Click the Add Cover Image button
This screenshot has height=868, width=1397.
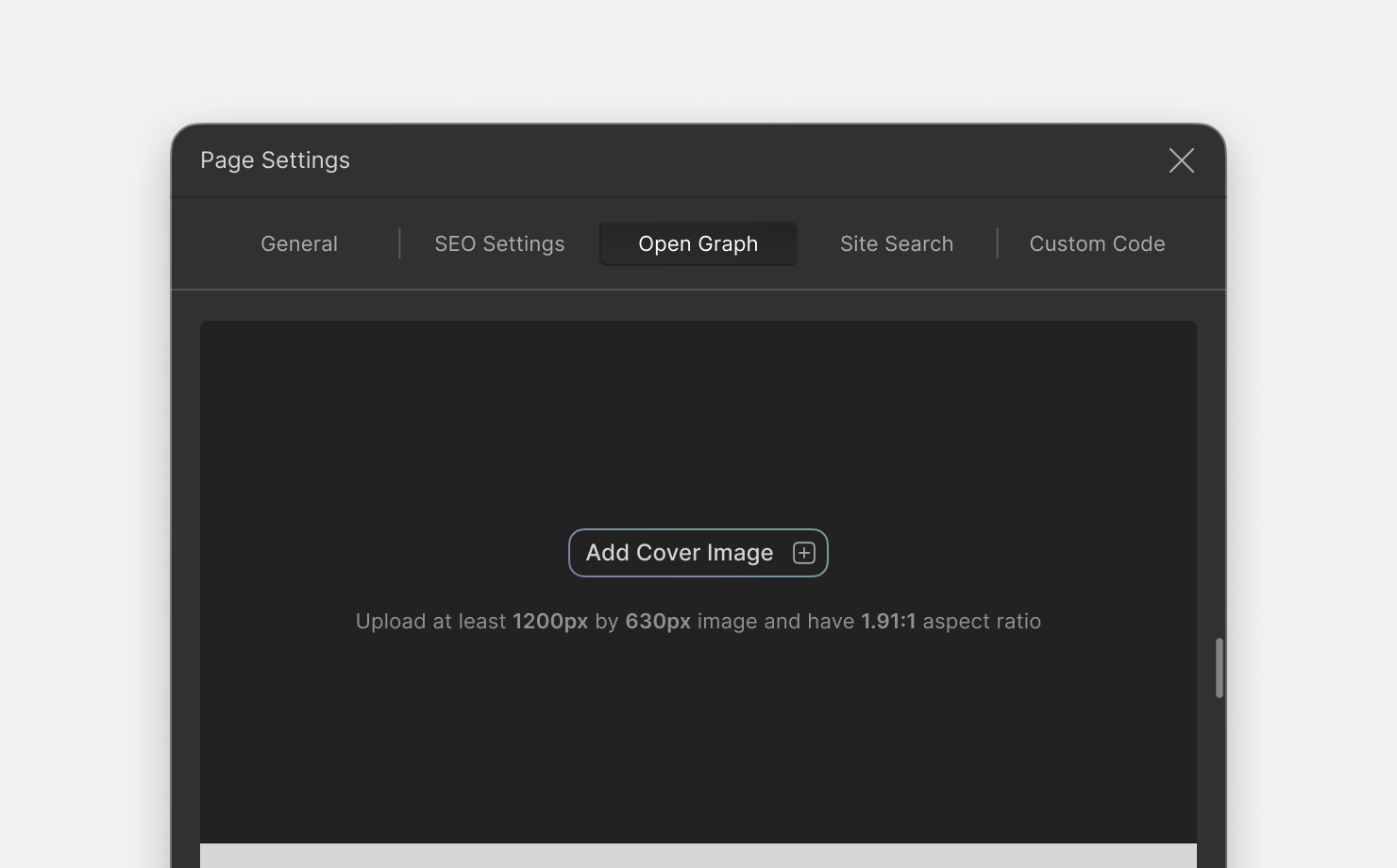698,553
